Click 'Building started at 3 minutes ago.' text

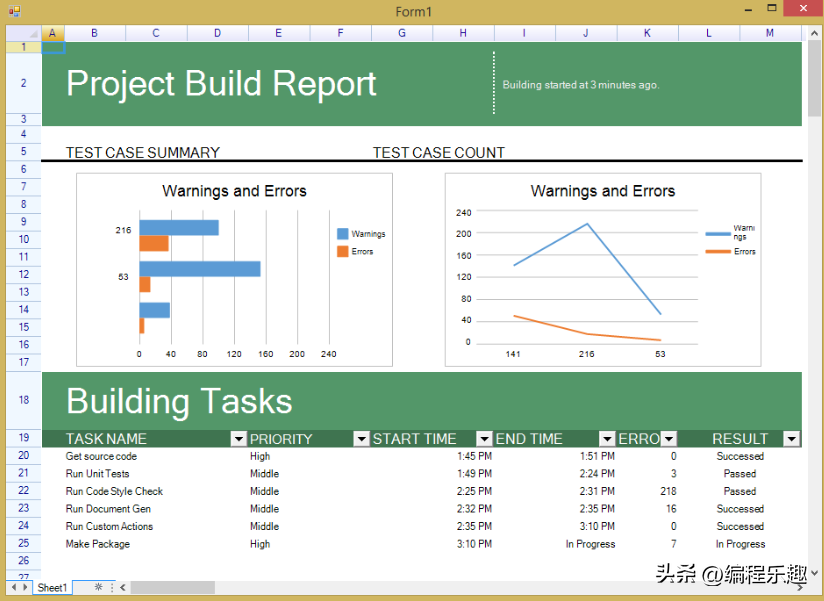(581, 85)
